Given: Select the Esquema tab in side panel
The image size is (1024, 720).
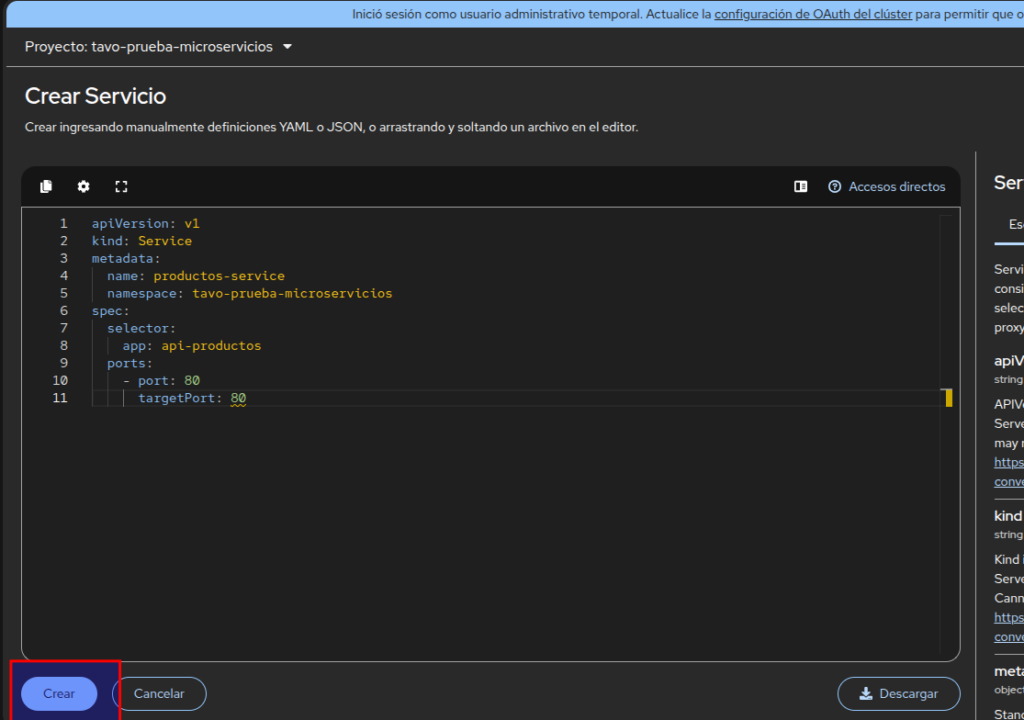Looking at the screenshot, I should [1014, 225].
